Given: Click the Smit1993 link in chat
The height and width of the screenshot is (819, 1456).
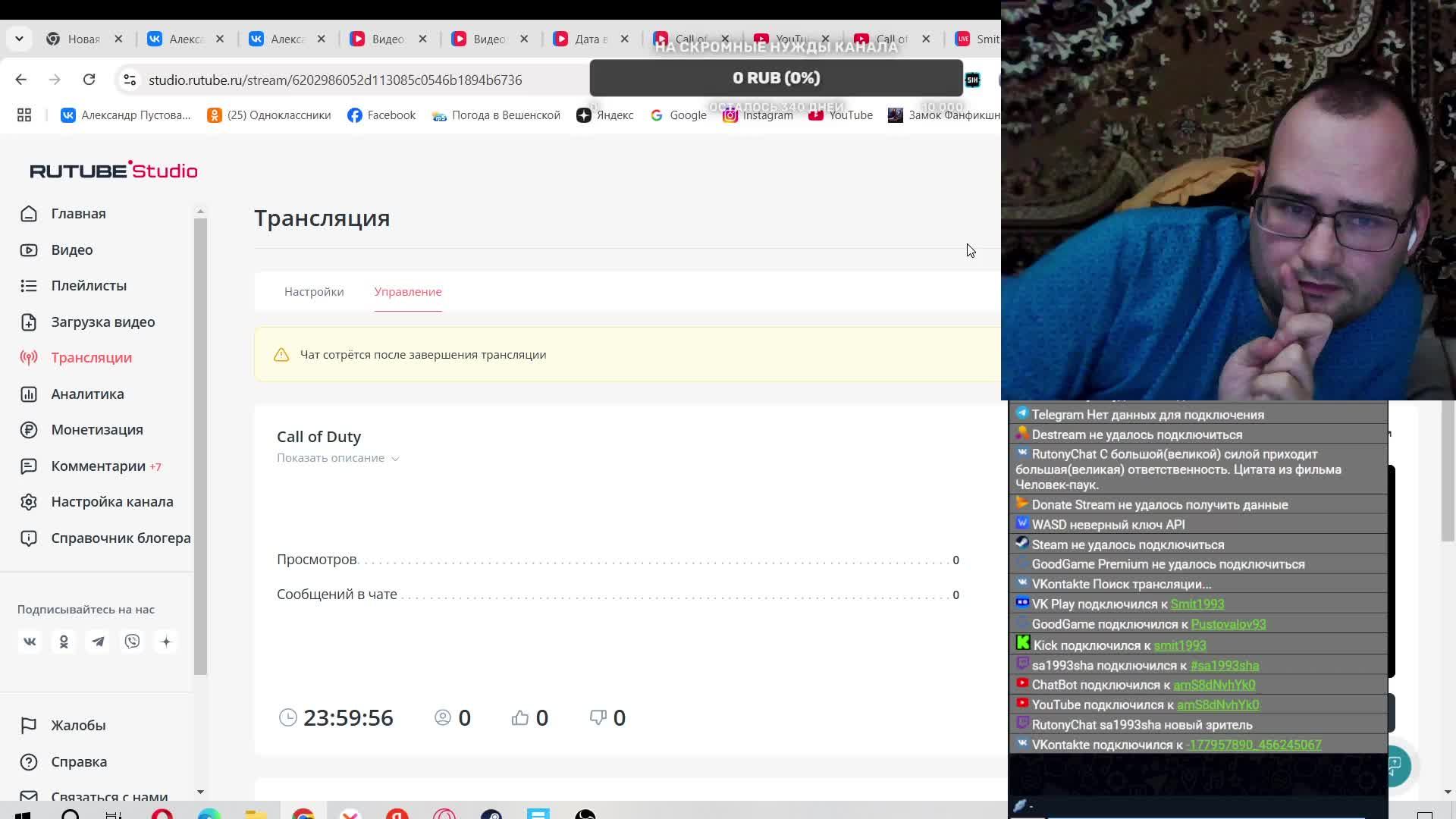Looking at the screenshot, I should pyautogui.click(x=1197, y=604).
